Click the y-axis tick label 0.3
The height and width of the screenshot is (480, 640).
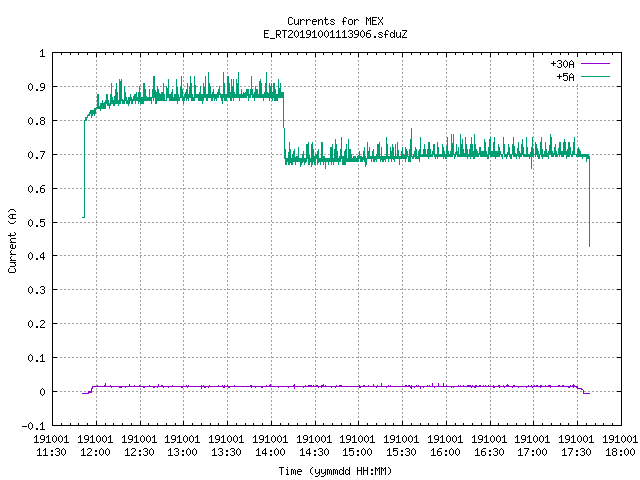pyautogui.click(x=36, y=290)
